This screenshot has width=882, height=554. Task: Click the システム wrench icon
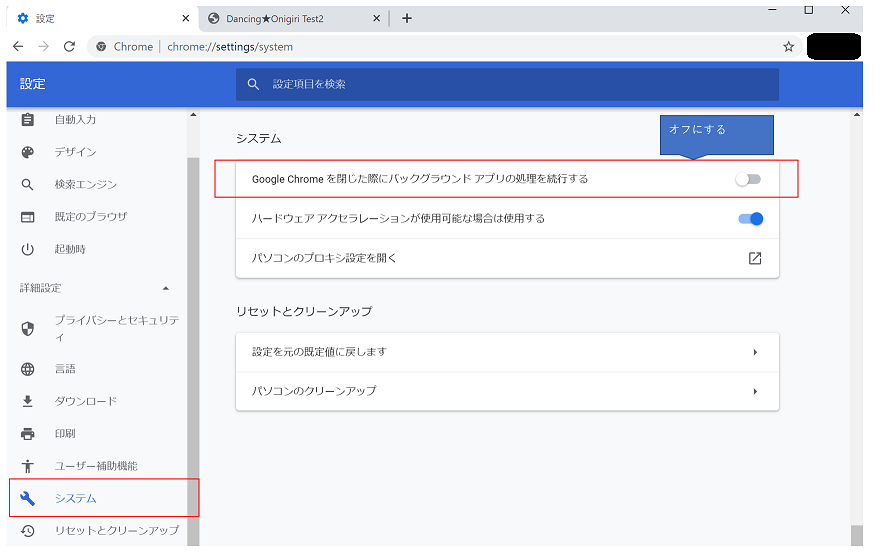point(28,498)
